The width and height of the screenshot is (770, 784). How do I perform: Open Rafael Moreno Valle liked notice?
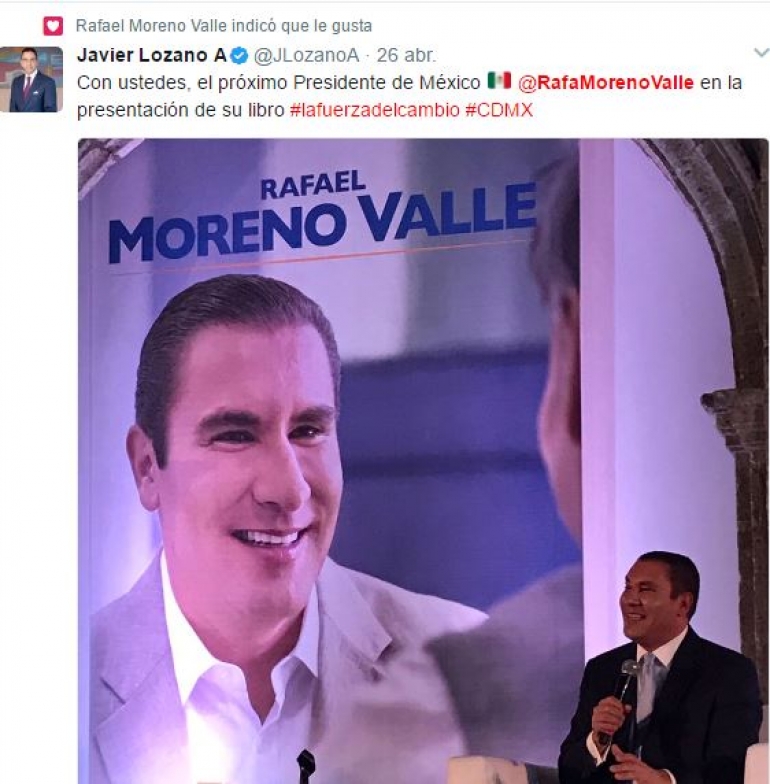click(224, 26)
